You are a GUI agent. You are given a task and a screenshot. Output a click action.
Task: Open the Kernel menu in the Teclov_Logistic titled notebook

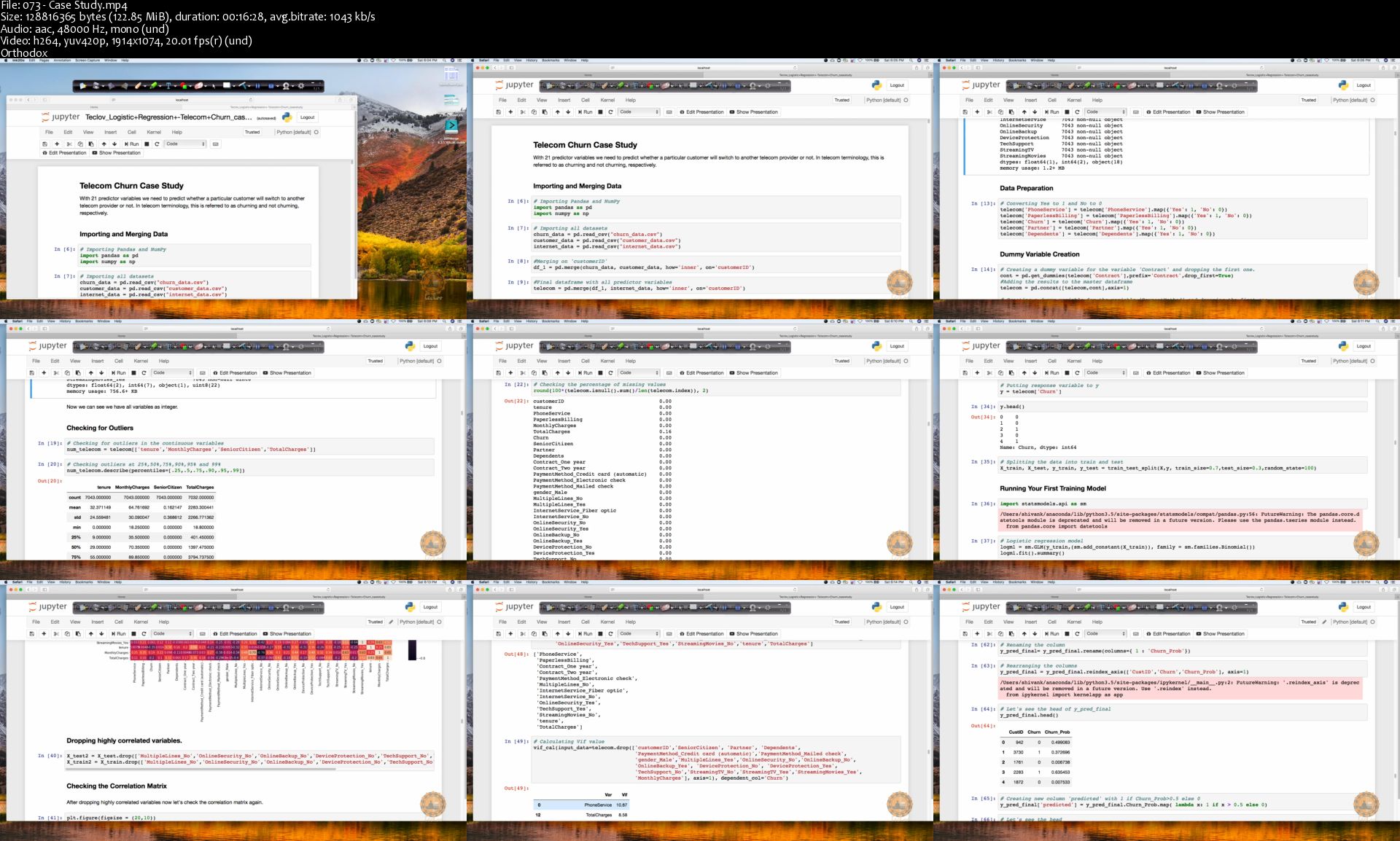[154, 132]
